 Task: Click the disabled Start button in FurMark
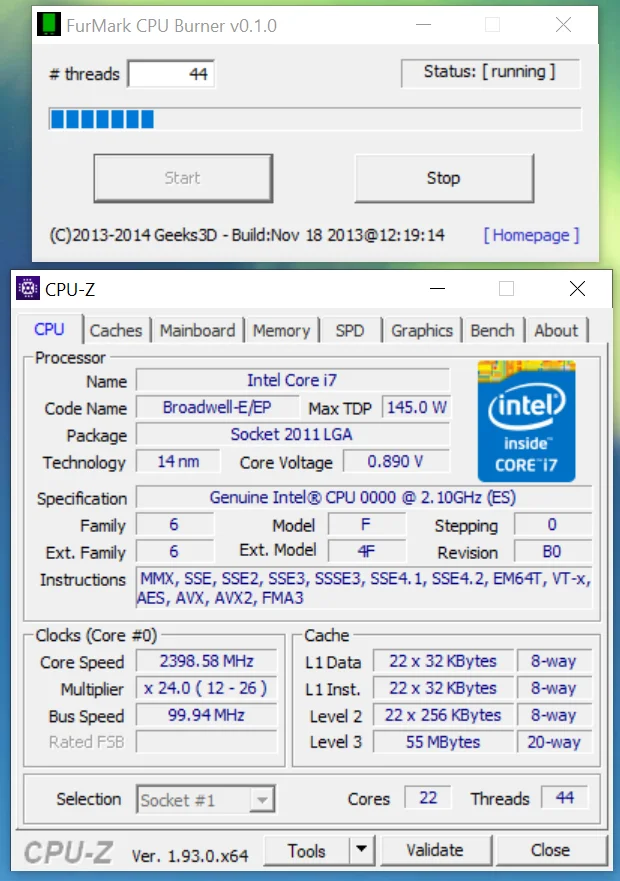183,178
